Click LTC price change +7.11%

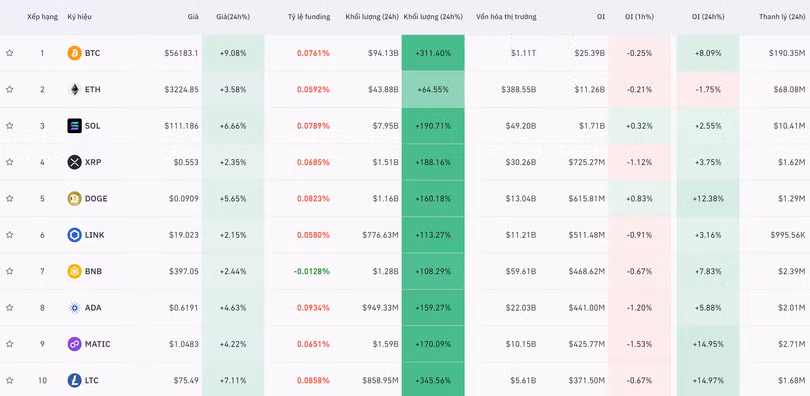(x=233, y=381)
